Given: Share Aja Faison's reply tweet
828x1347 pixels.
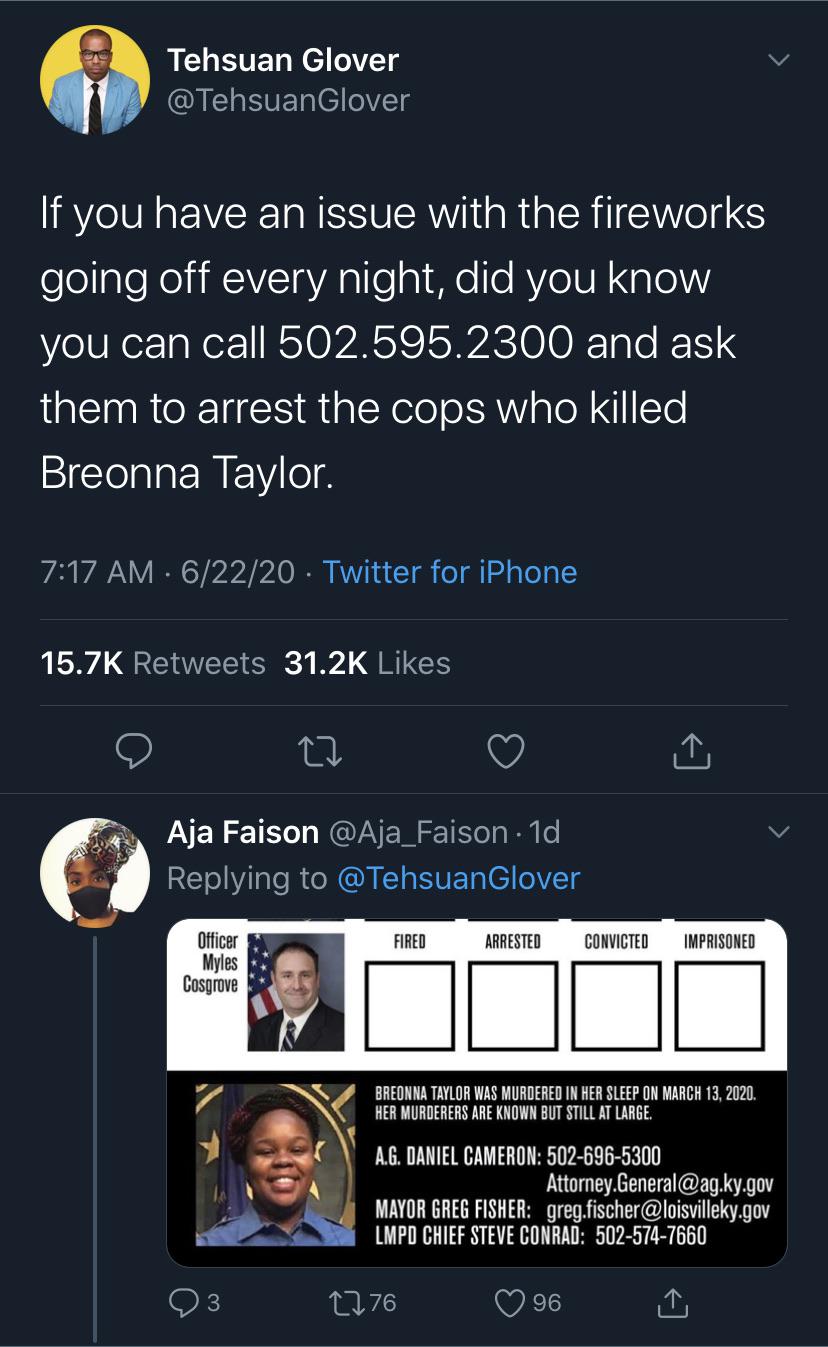Looking at the screenshot, I should pos(674,1302).
